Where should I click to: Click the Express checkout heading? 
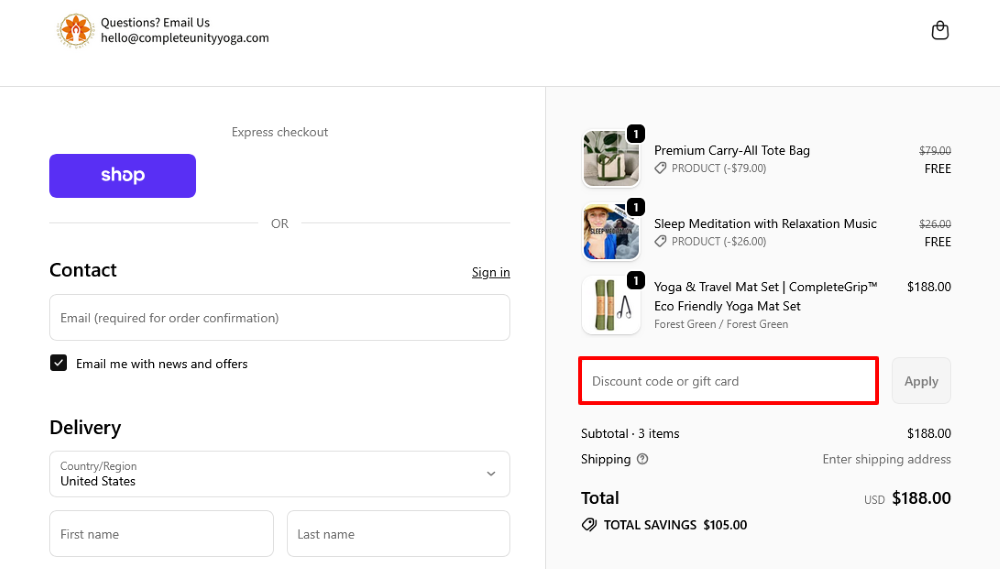[x=279, y=132]
